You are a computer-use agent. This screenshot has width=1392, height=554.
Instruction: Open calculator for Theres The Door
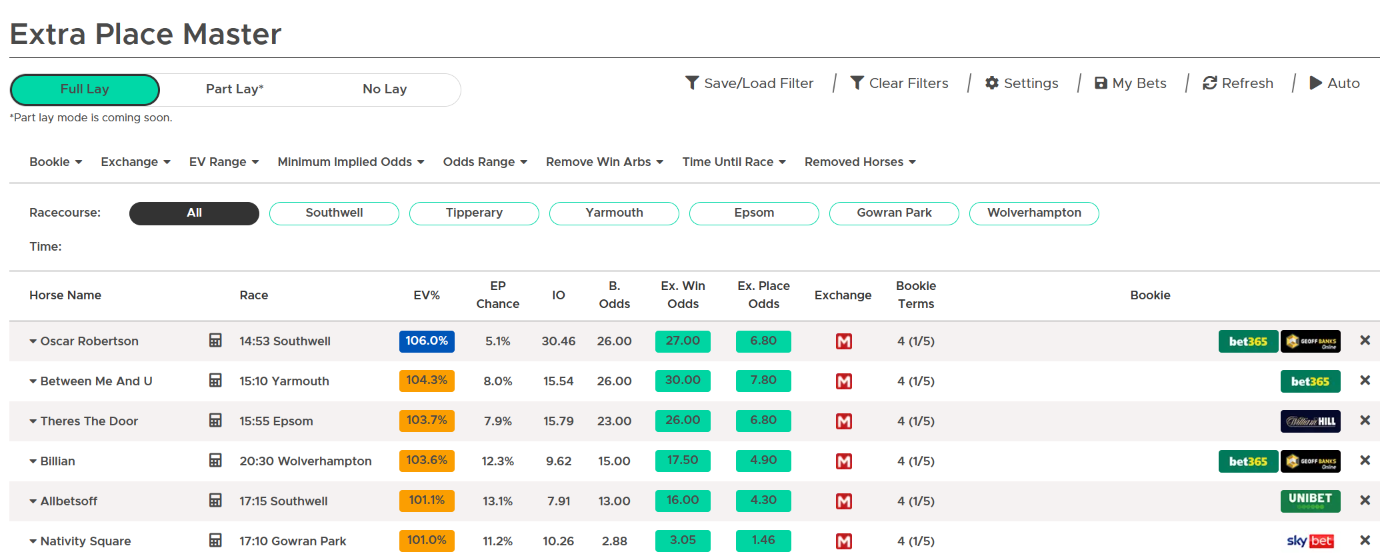(x=215, y=421)
